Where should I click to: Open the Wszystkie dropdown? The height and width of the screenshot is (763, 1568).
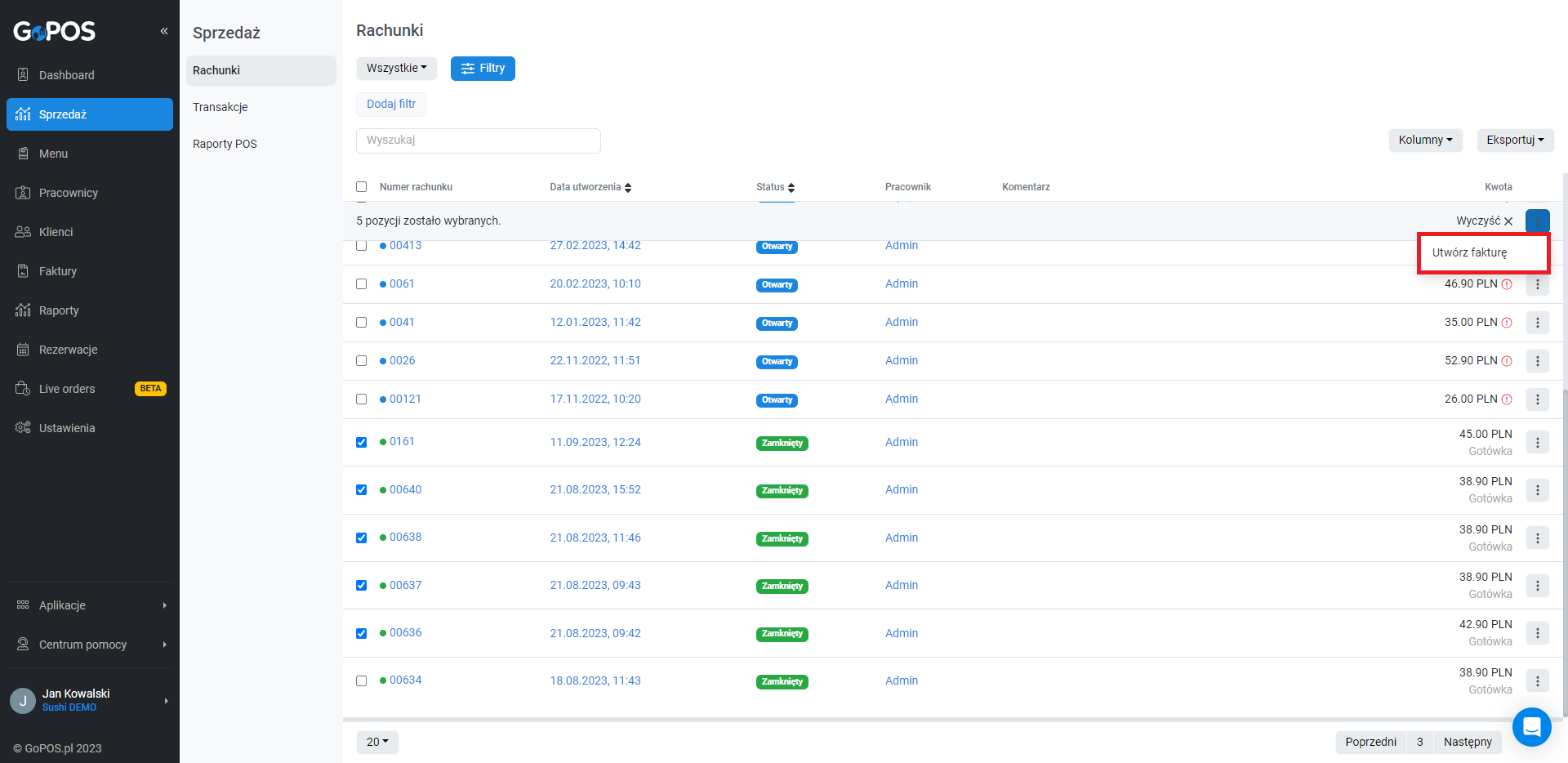(x=397, y=68)
